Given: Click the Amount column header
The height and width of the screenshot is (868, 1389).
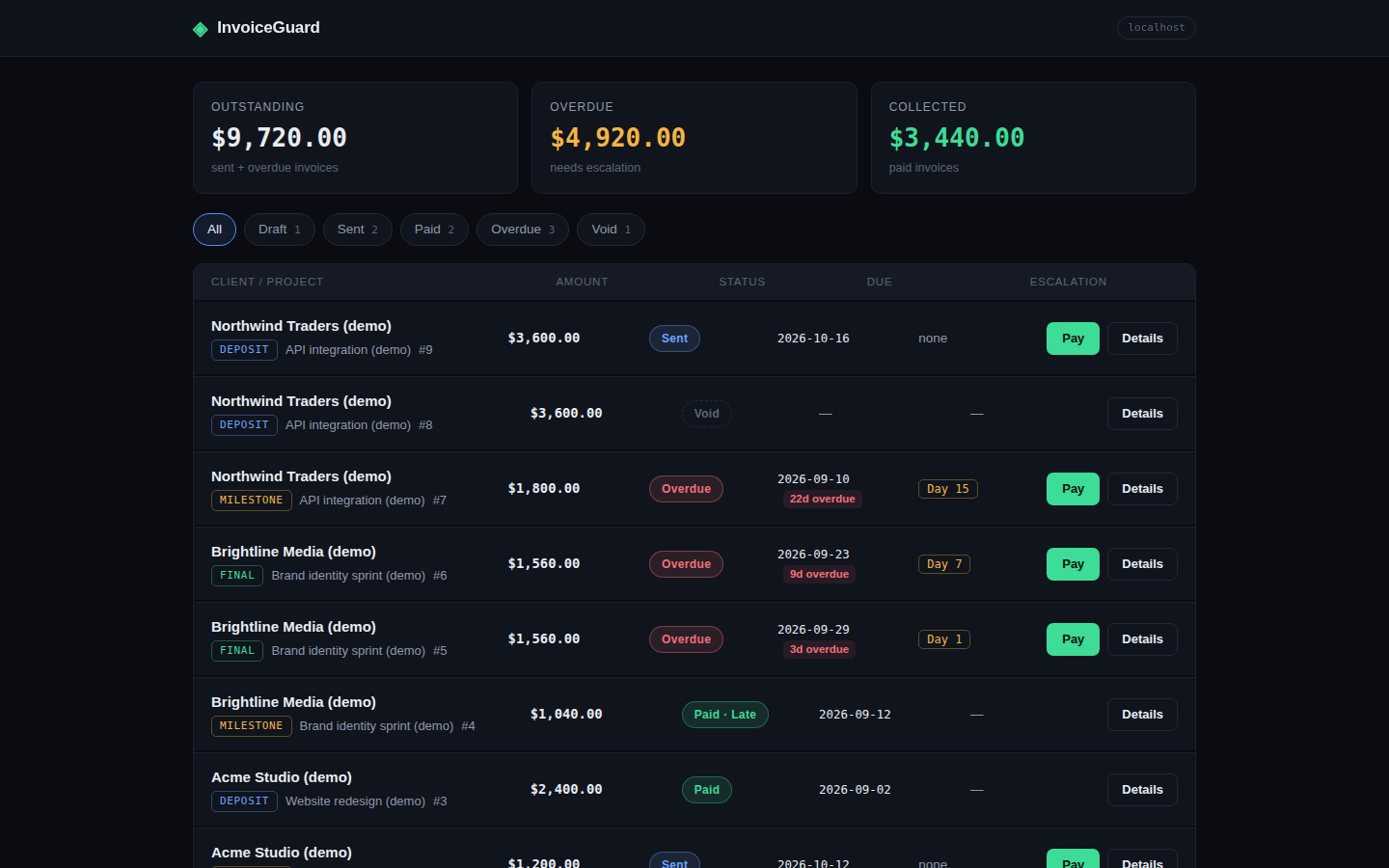Looking at the screenshot, I should [x=582, y=282].
